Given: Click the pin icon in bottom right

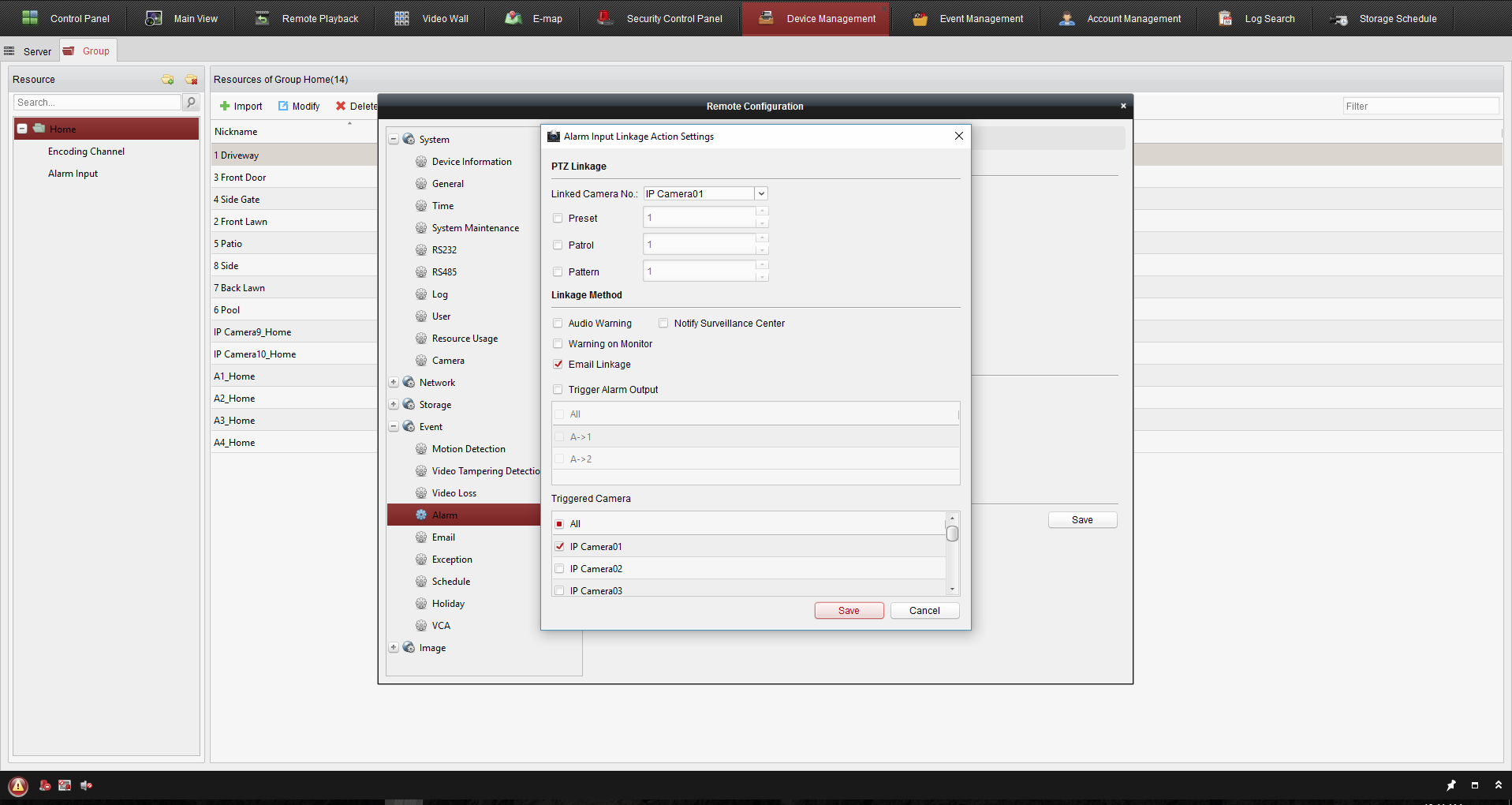Looking at the screenshot, I should [1450, 785].
